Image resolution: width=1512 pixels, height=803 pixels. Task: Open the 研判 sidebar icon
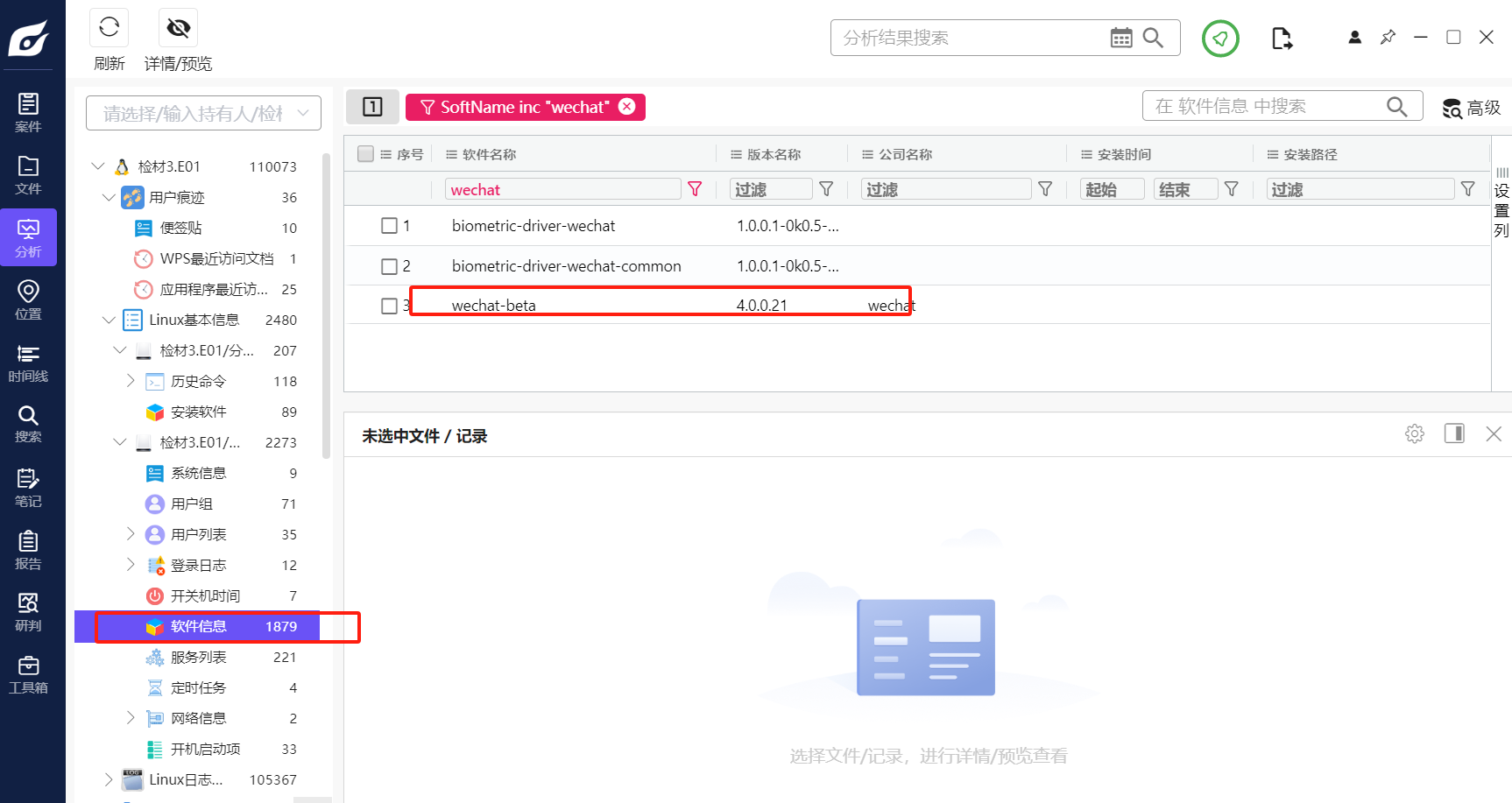click(28, 612)
